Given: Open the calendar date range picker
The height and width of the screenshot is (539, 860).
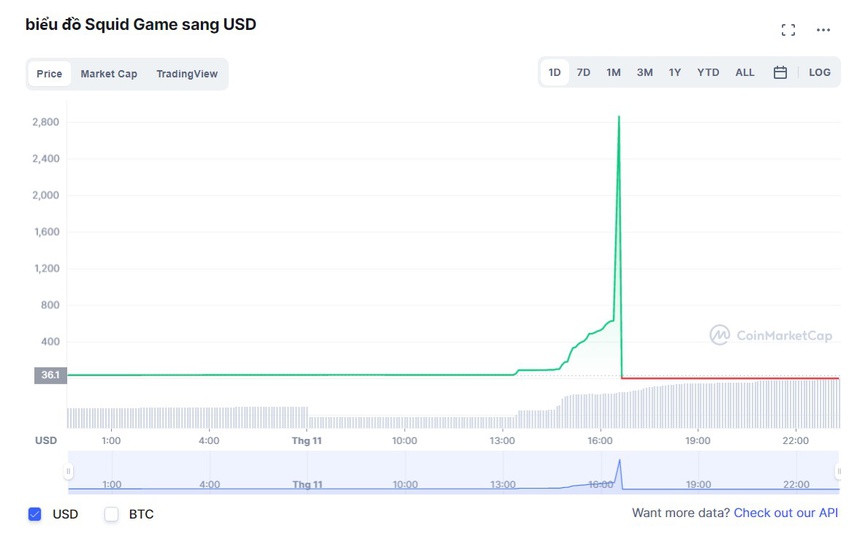Looking at the screenshot, I should point(780,73).
